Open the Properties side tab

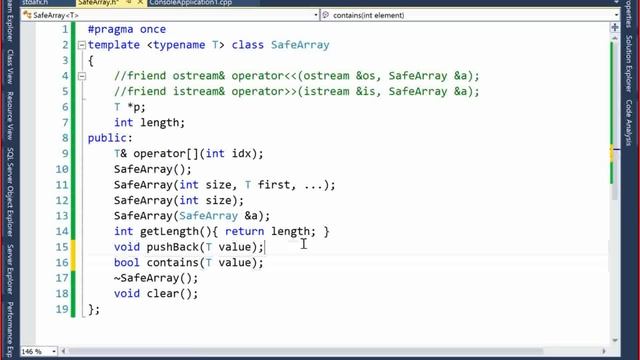(x=629, y=13)
